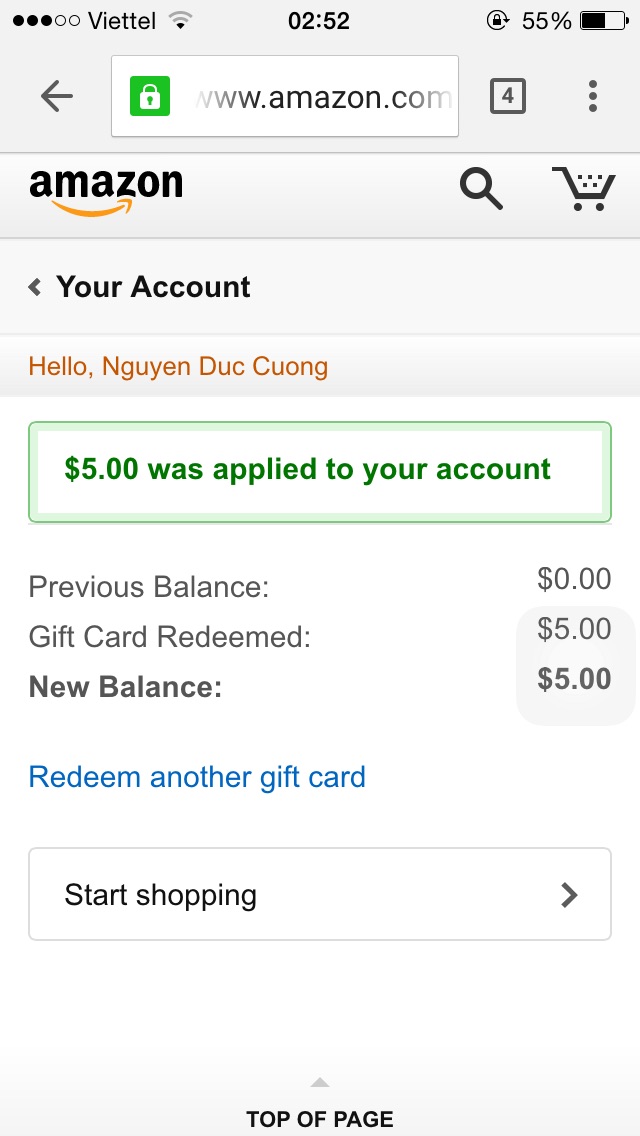Image resolution: width=640 pixels, height=1136 pixels.
Task: Tap the browser back arrow
Action: (x=57, y=96)
